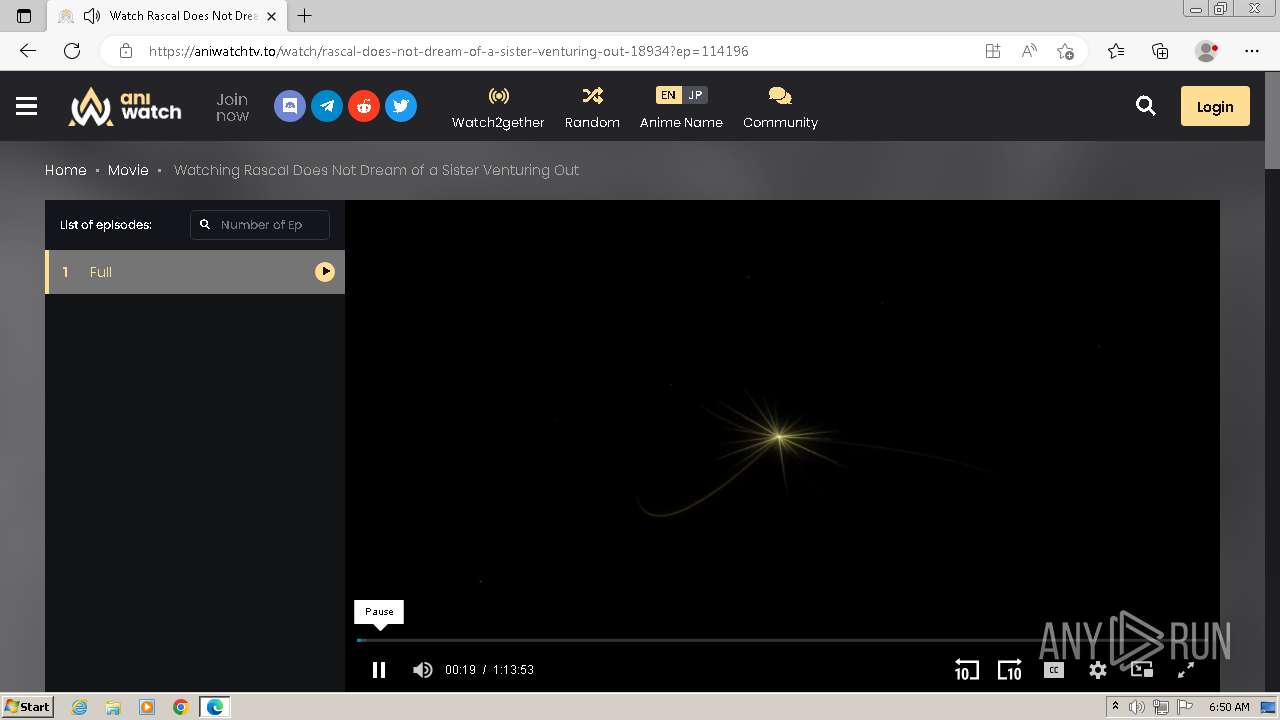
Task: Open the Twitter profile link
Action: pyautogui.click(x=401, y=106)
